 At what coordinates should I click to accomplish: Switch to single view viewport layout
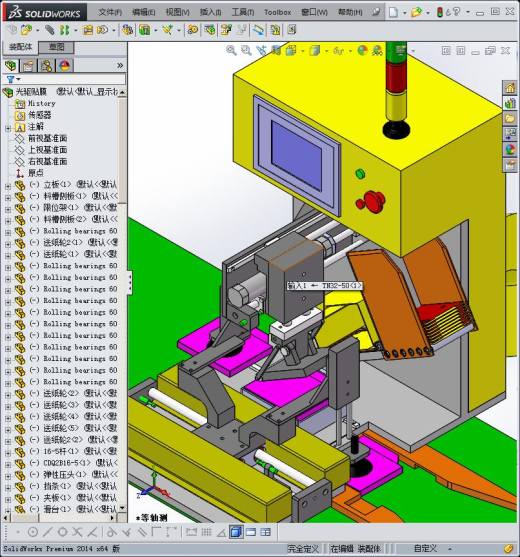coord(236,532)
